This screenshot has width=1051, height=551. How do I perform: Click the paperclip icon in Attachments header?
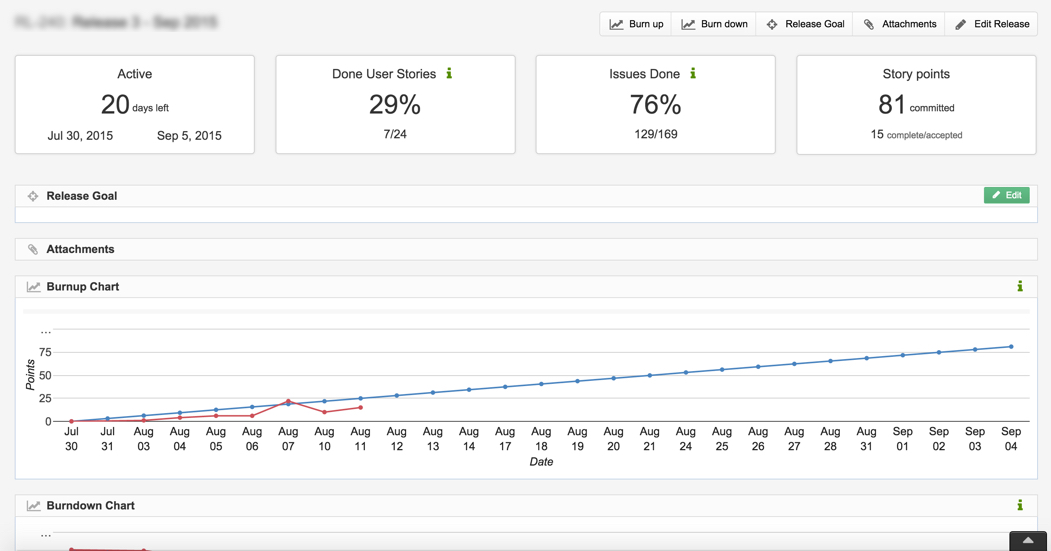33,249
